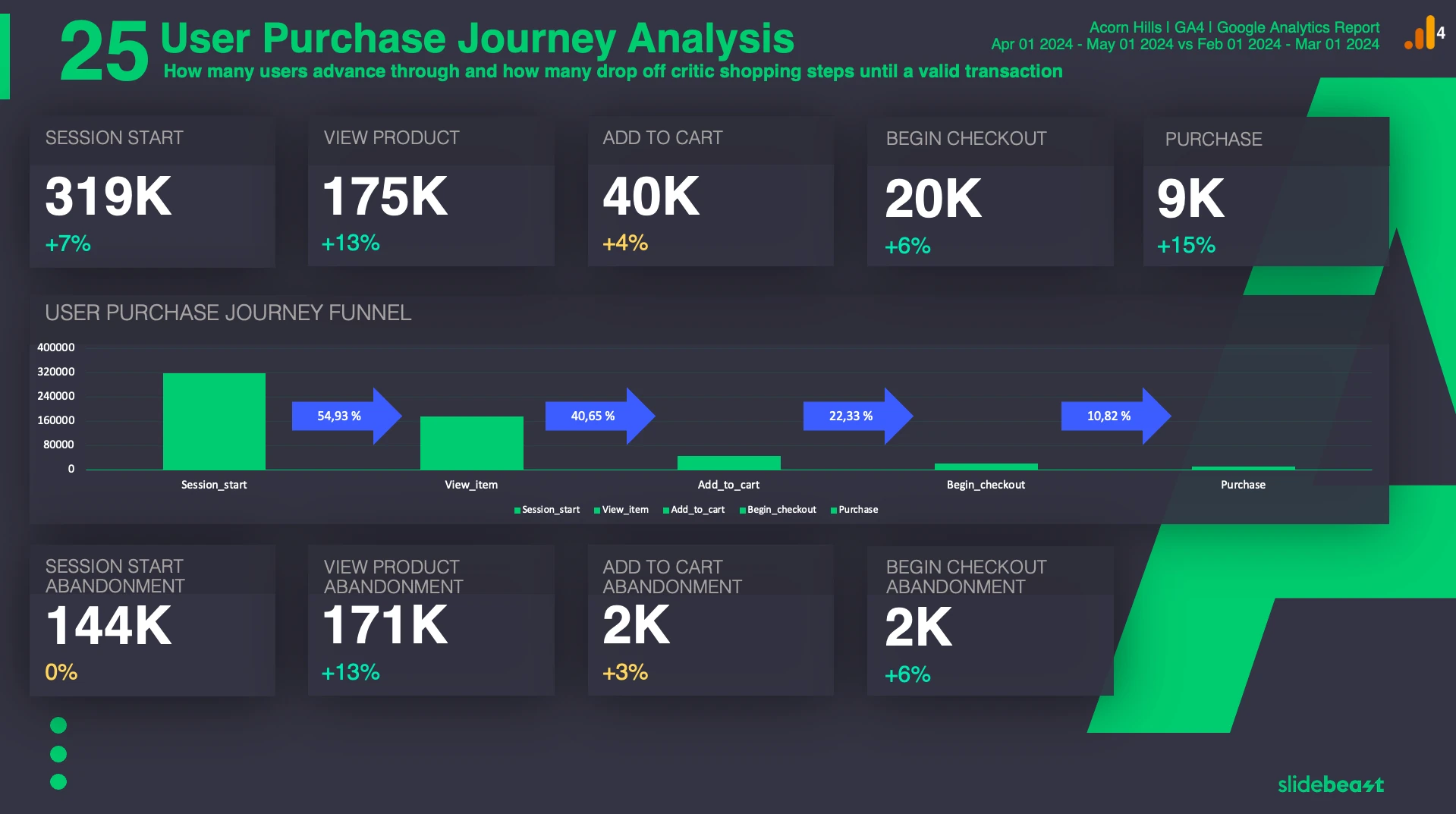Click the Begin_checkout legend entry

pyautogui.click(x=778, y=510)
